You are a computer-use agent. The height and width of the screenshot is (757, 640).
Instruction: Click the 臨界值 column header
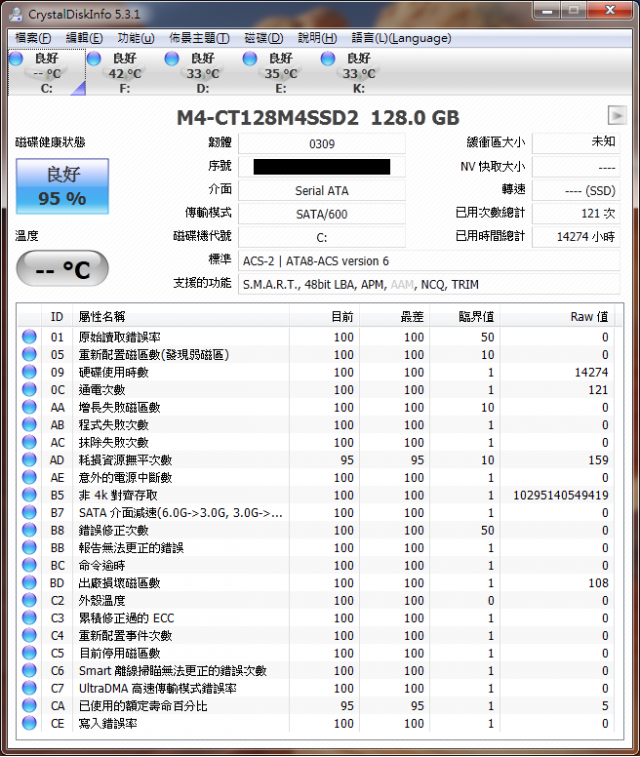coord(465,316)
